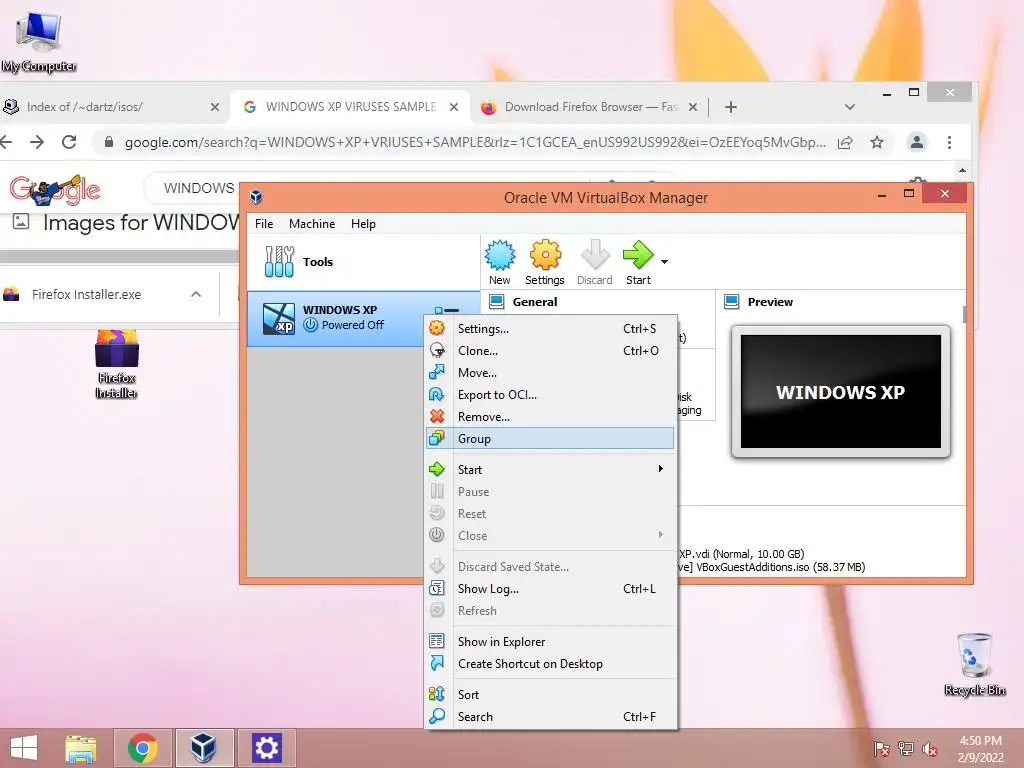Open Chrome from the taskbar
This screenshot has height=768, width=1024.
pyautogui.click(x=143, y=748)
